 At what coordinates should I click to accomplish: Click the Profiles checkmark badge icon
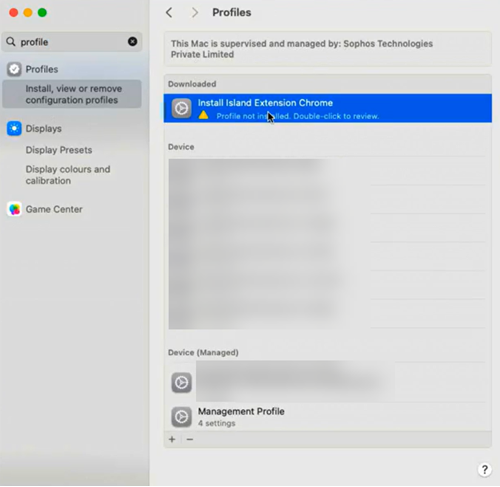(14, 69)
